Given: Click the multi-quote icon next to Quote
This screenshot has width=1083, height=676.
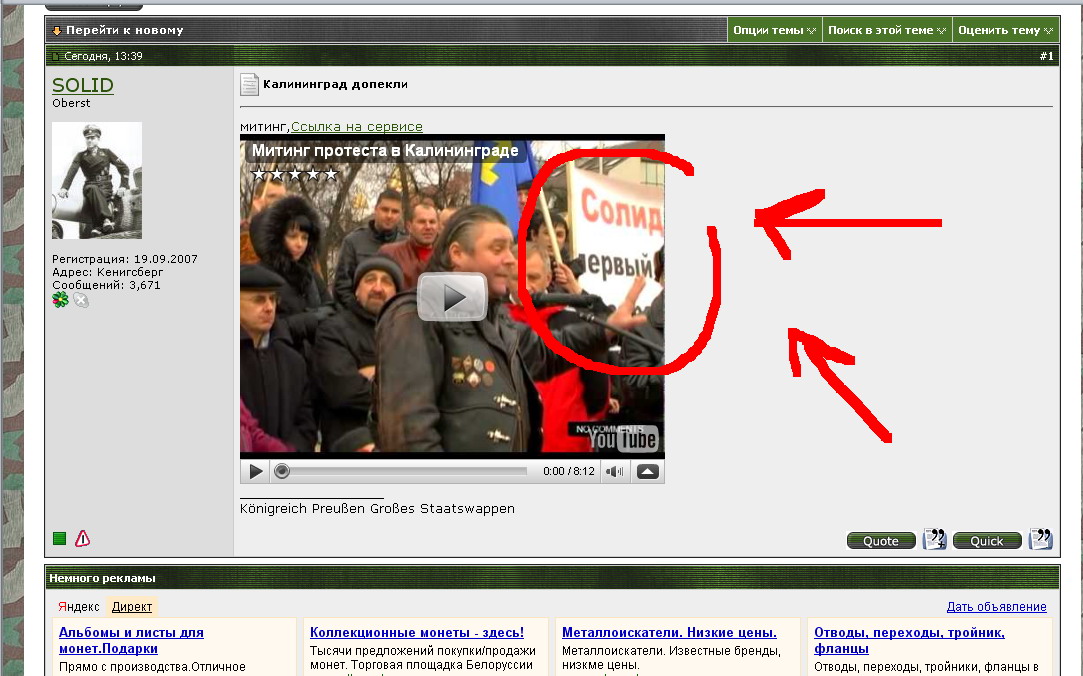Looking at the screenshot, I should pyautogui.click(x=935, y=539).
